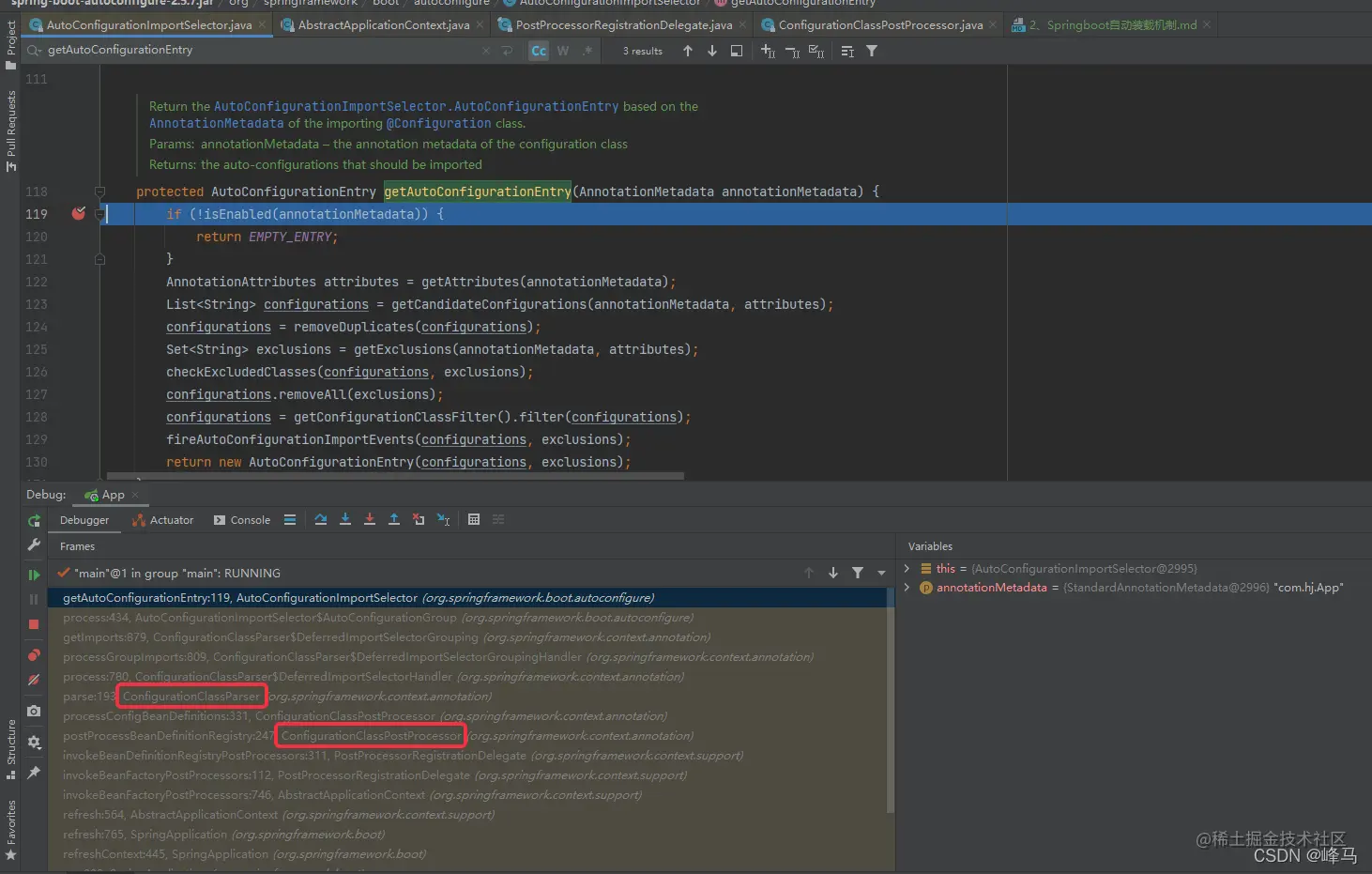
Task: Click New Line button in search field
Action: (508, 51)
